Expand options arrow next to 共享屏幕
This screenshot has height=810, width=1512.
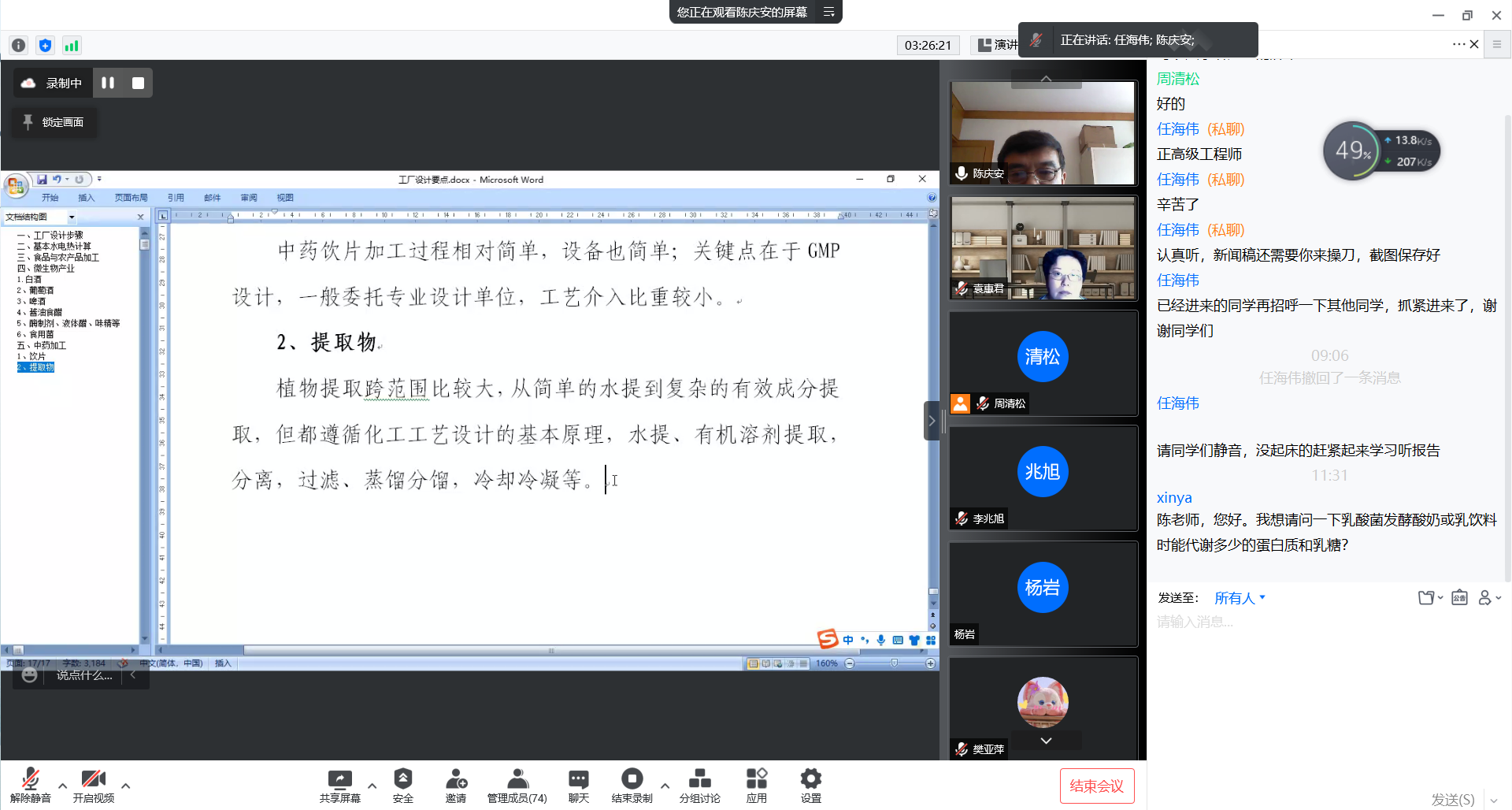pyautogui.click(x=372, y=786)
